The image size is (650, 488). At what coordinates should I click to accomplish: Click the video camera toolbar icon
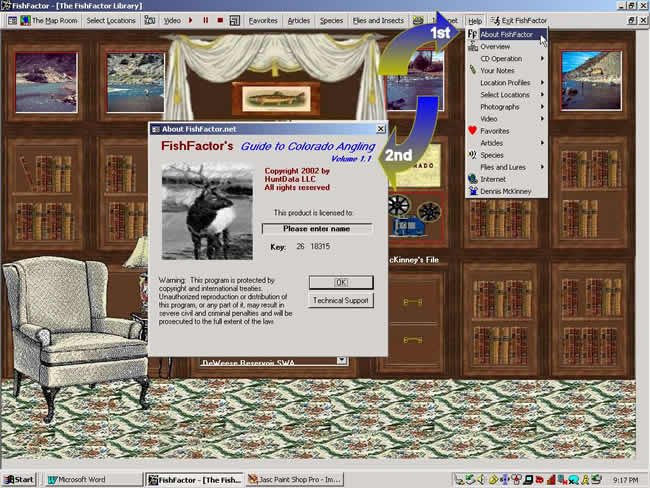pos(150,20)
